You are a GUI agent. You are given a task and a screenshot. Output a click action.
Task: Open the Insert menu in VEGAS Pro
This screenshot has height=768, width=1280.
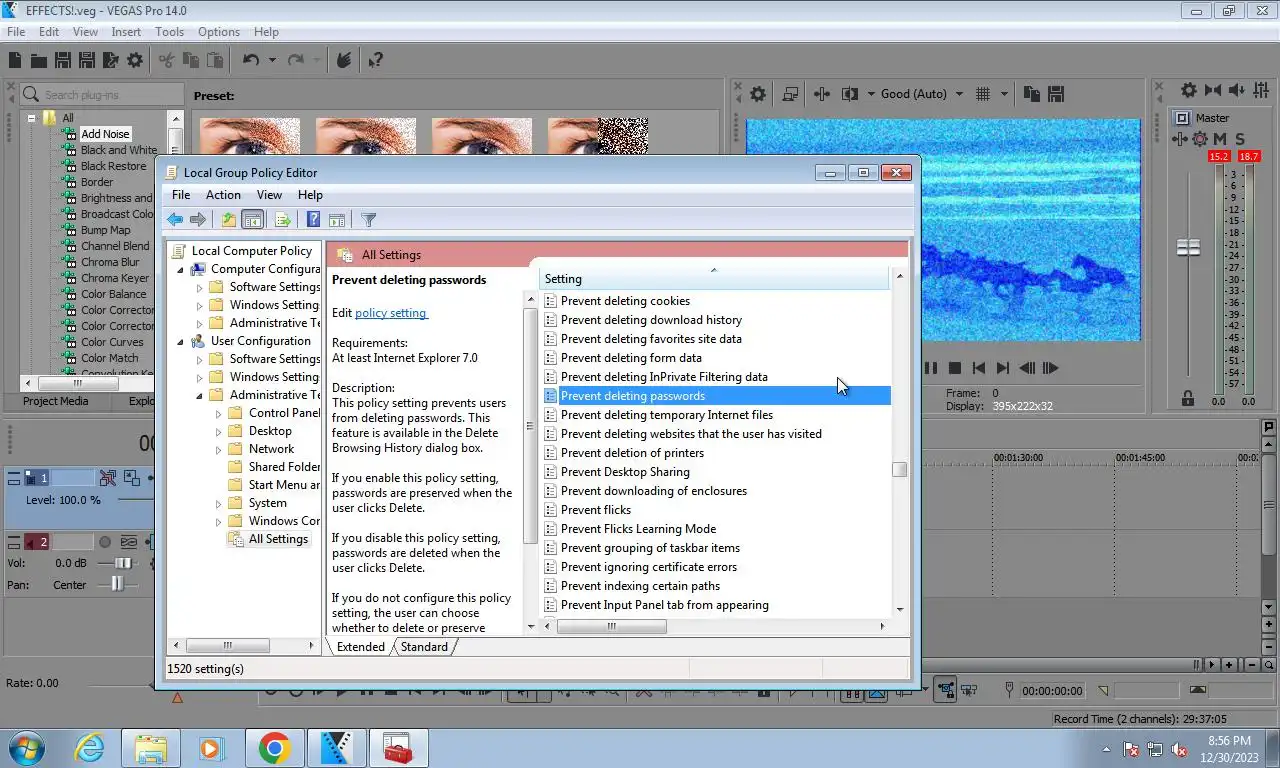click(x=126, y=32)
